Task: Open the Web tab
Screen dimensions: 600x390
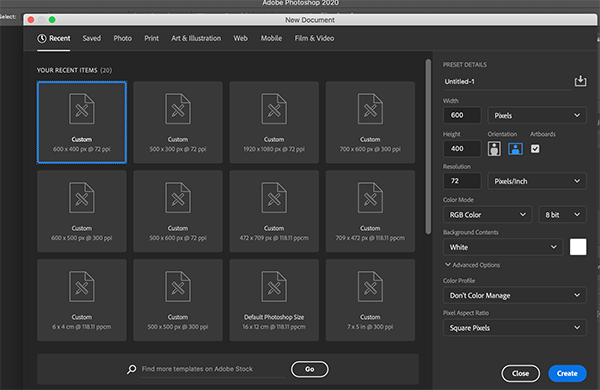Action: tap(240, 38)
